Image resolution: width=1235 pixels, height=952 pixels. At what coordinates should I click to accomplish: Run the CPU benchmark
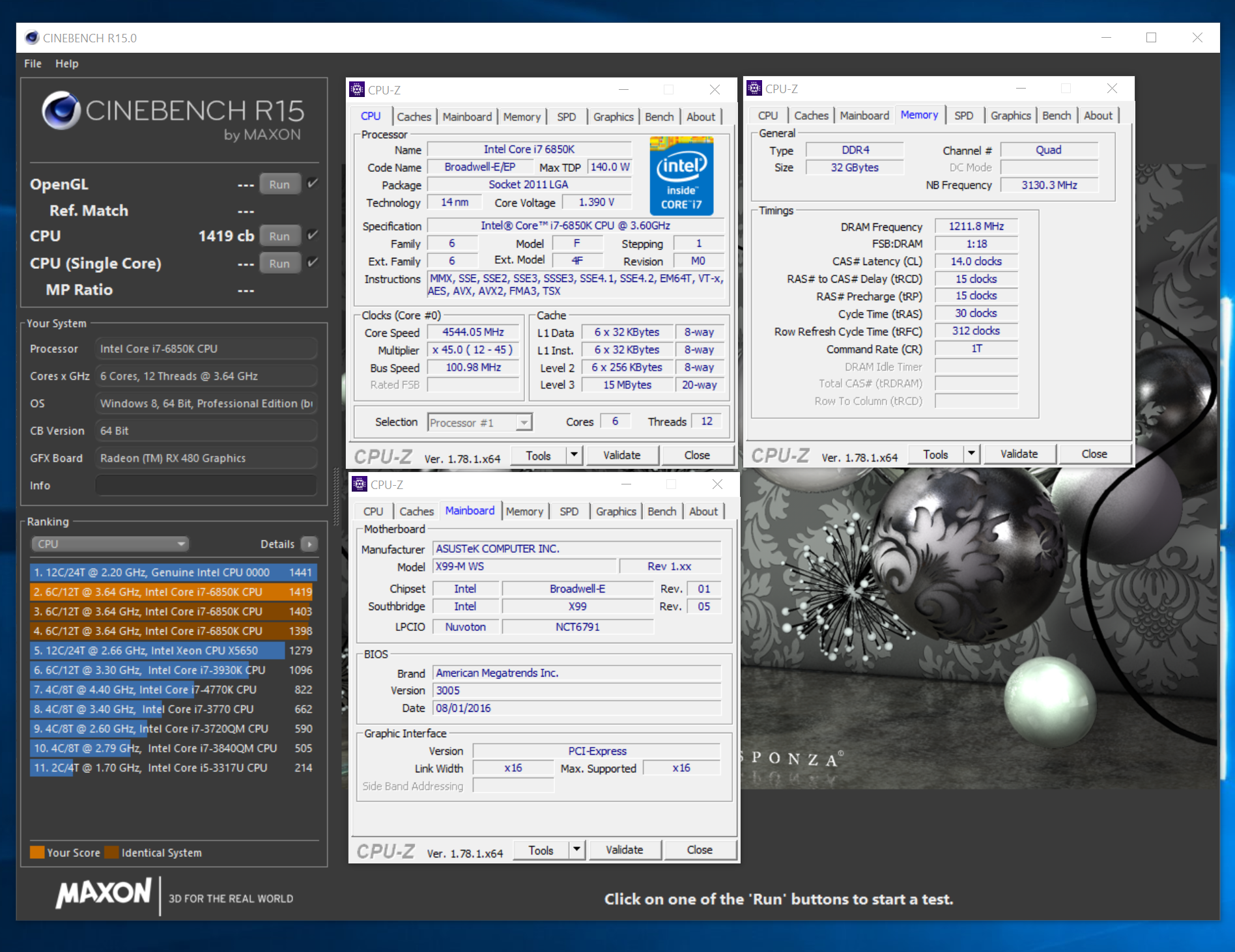pyautogui.click(x=280, y=236)
